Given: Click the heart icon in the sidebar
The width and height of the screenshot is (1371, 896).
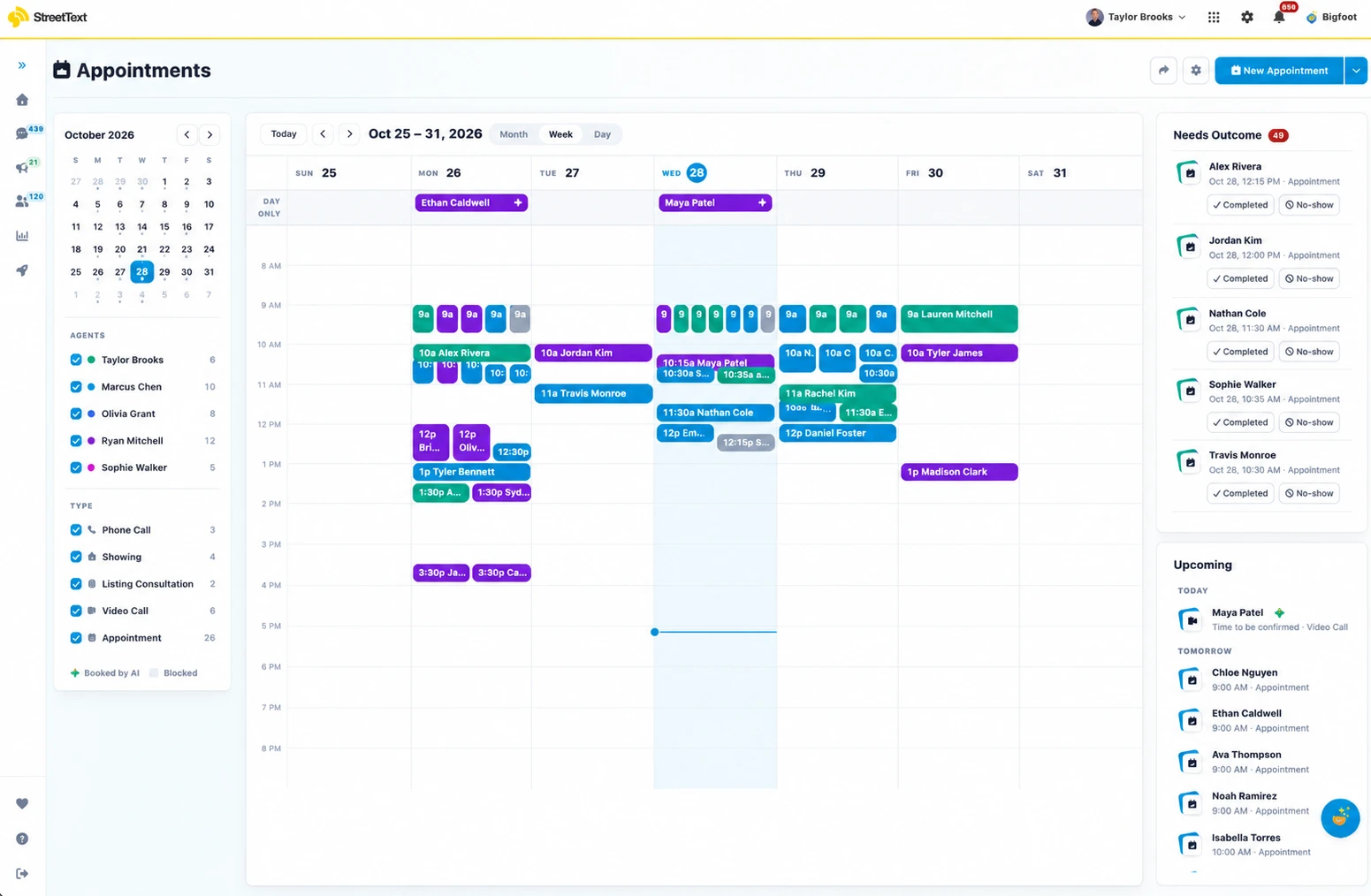Looking at the screenshot, I should [22, 803].
